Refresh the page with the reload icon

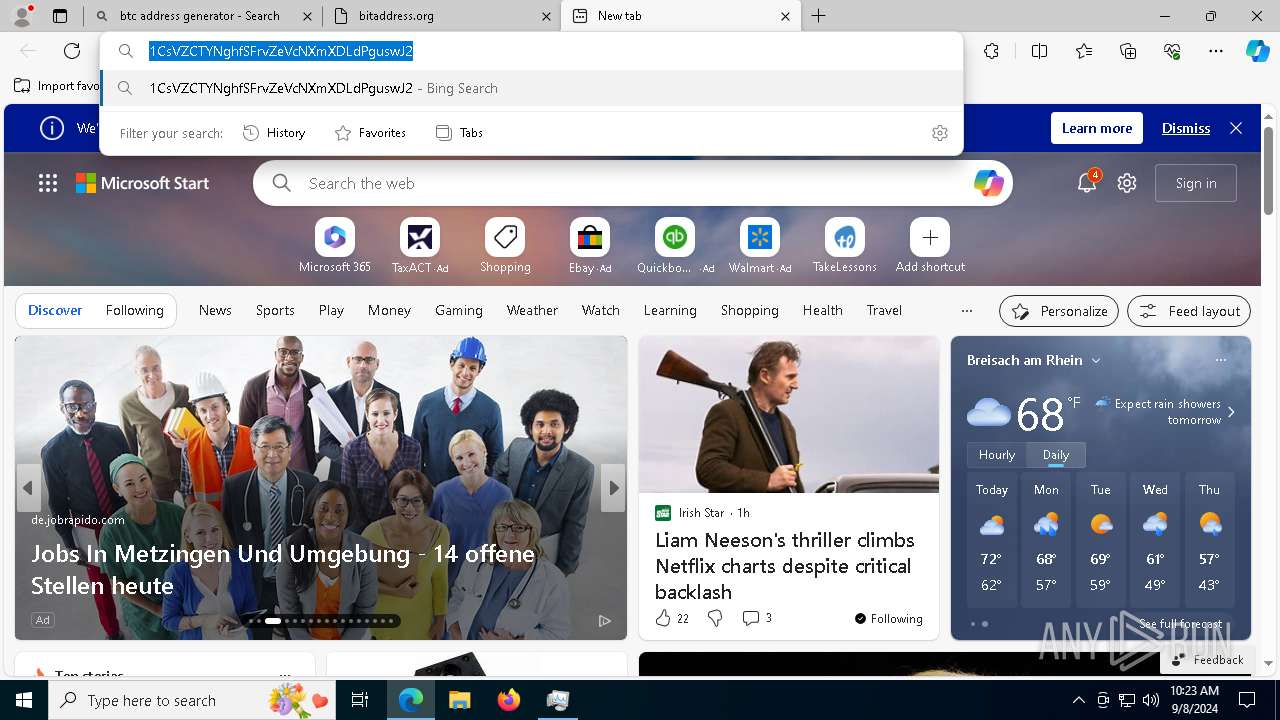pyautogui.click(x=72, y=51)
